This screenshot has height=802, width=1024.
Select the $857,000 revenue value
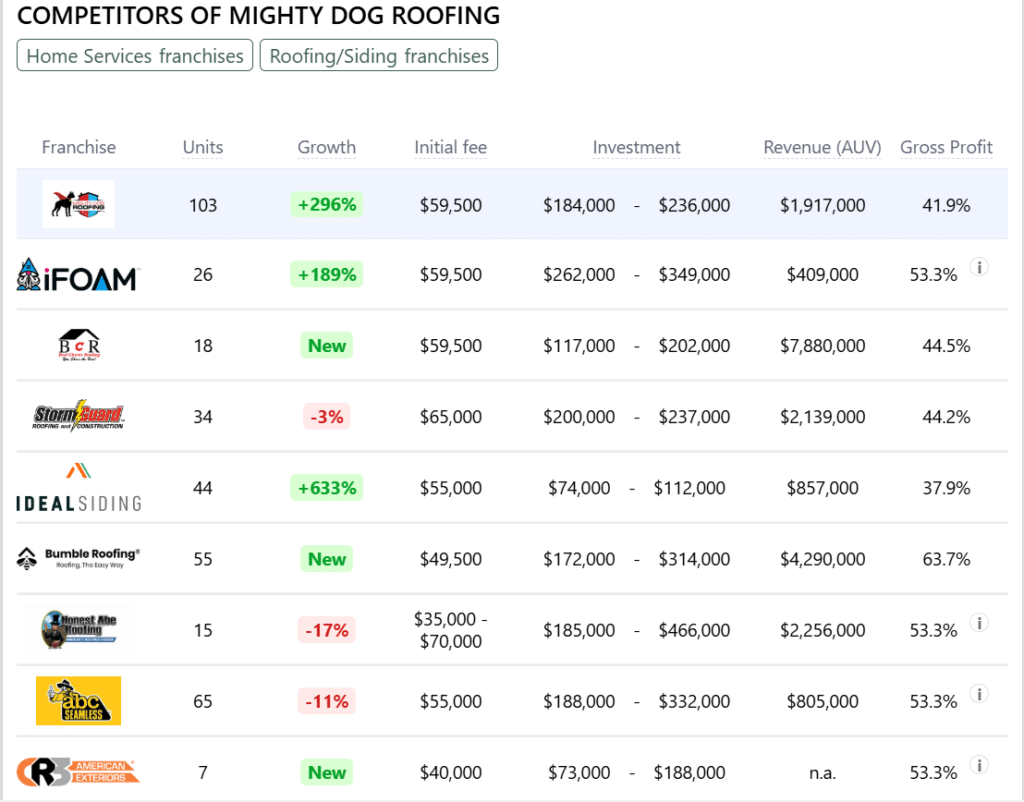pos(822,488)
